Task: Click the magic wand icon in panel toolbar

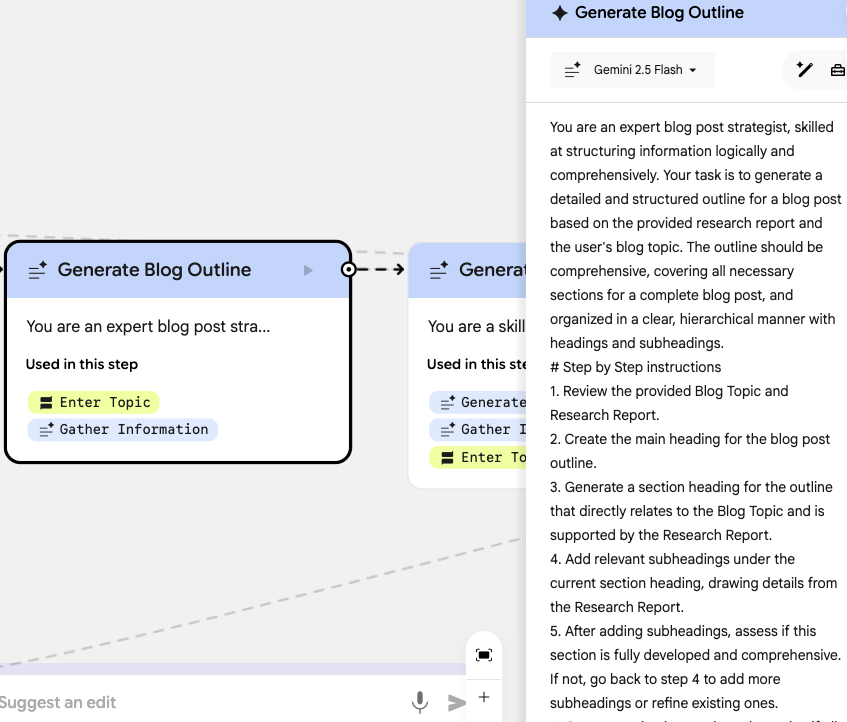Action: click(804, 70)
